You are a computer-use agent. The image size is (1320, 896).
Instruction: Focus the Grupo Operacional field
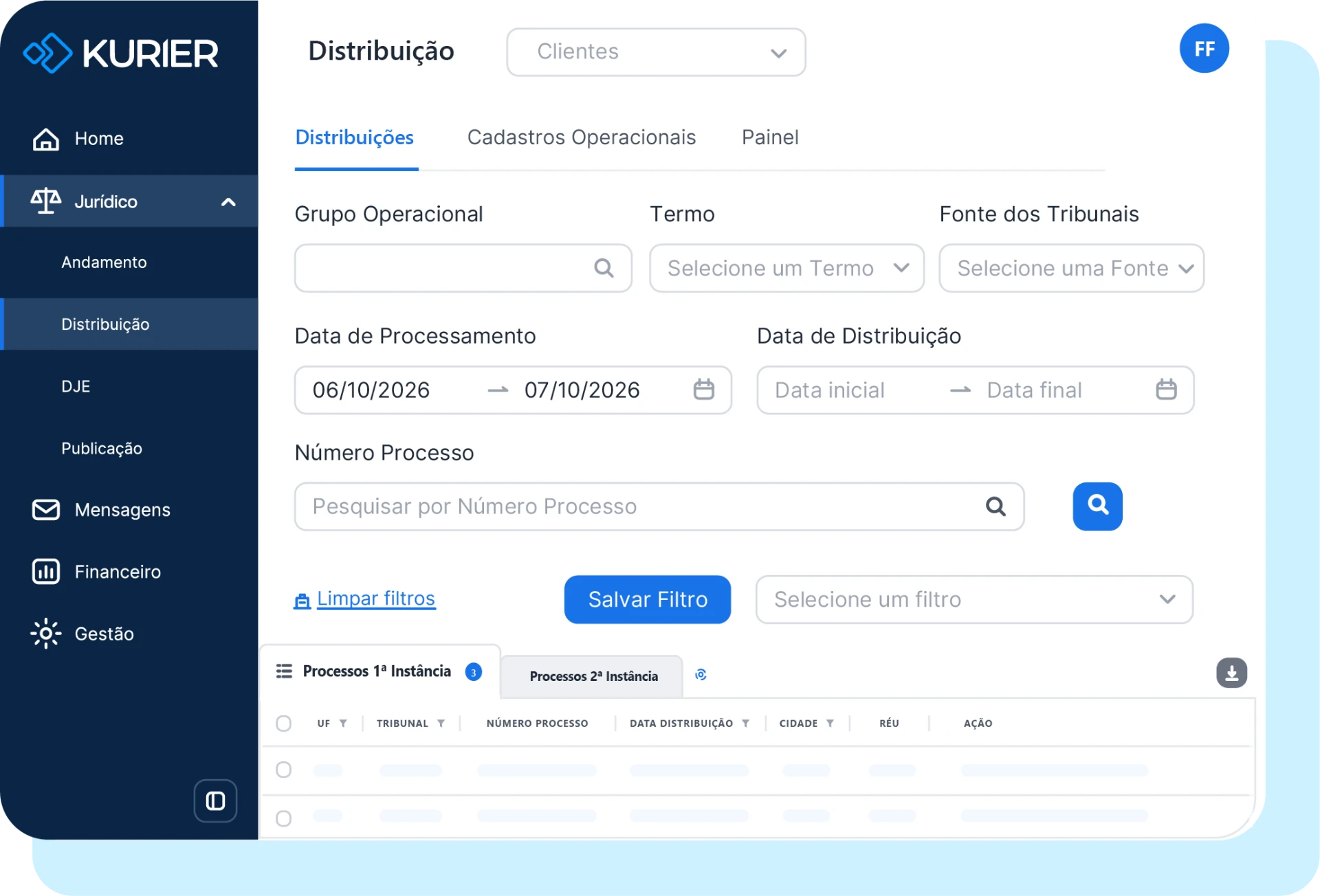coord(463,268)
